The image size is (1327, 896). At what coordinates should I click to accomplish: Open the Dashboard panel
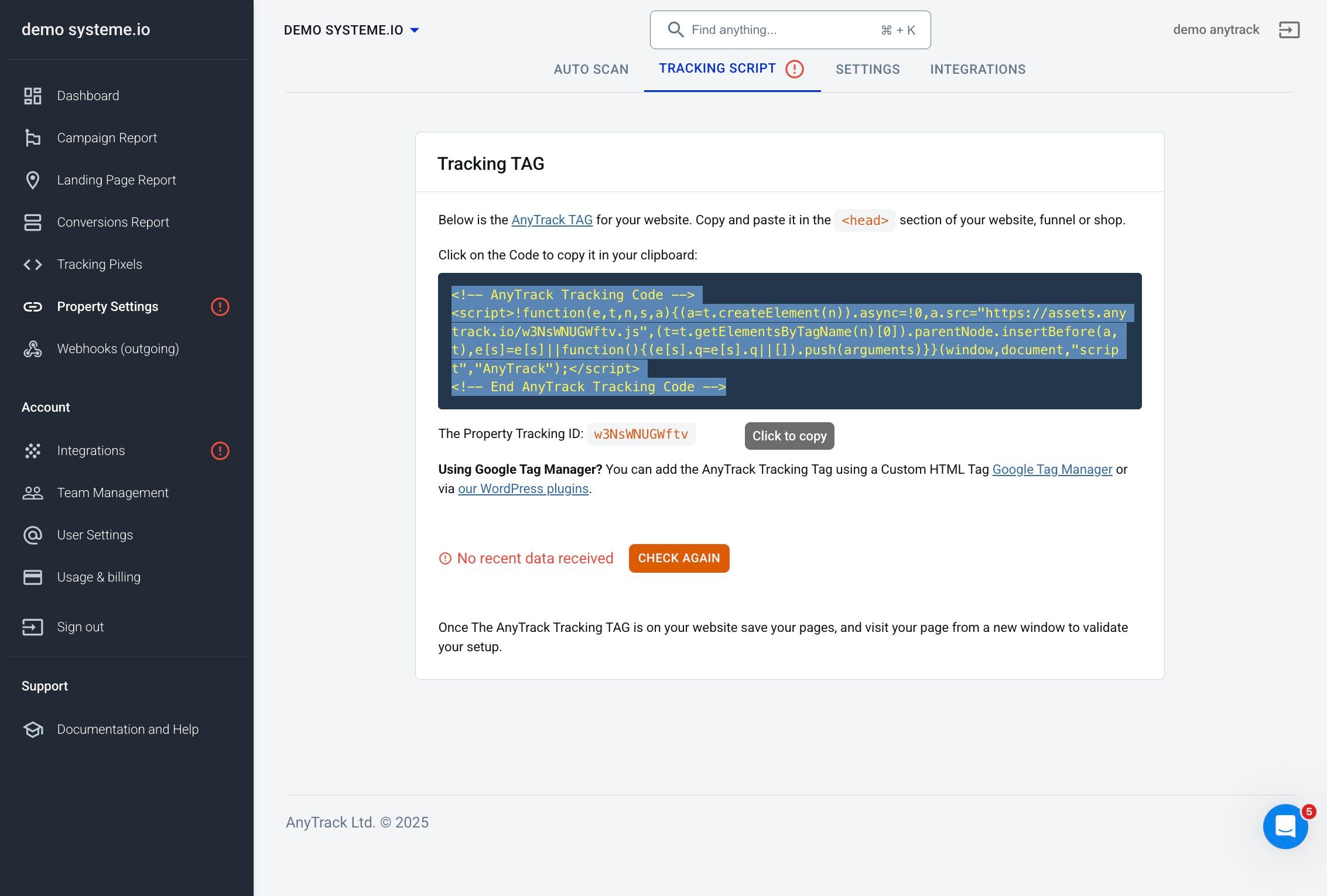point(33,95)
